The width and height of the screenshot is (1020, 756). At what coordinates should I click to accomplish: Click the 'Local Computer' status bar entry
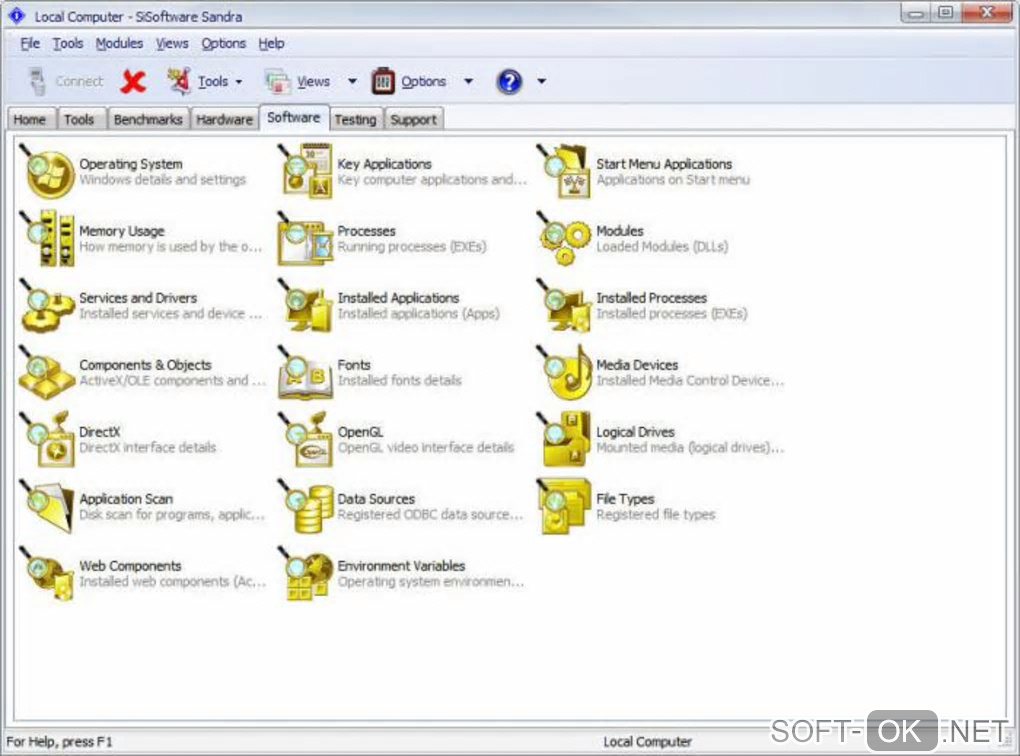(x=647, y=742)
